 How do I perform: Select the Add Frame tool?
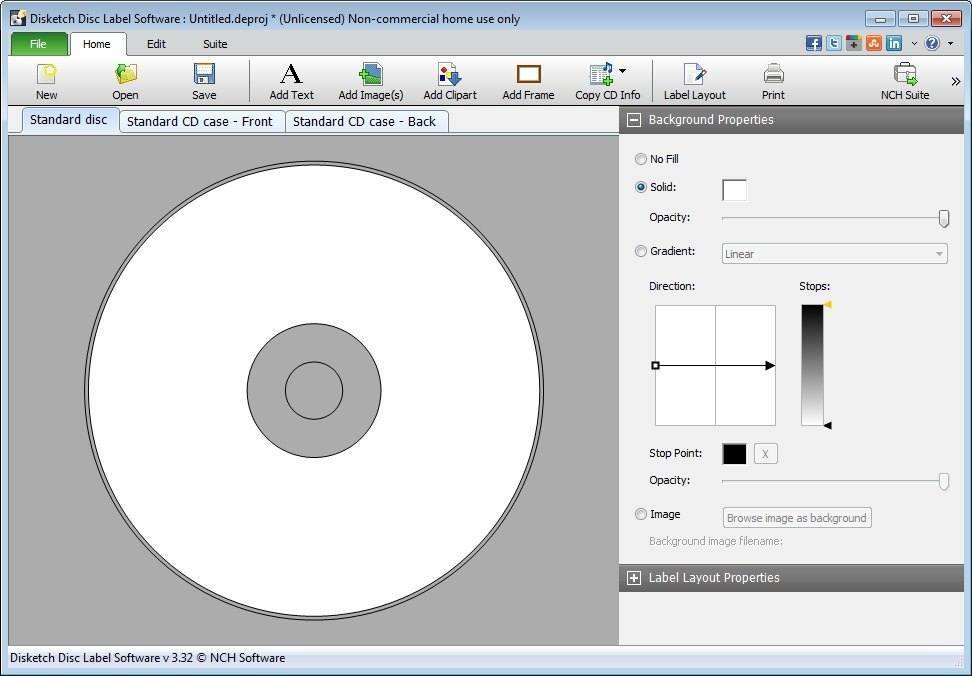click(x=528, y=80)
